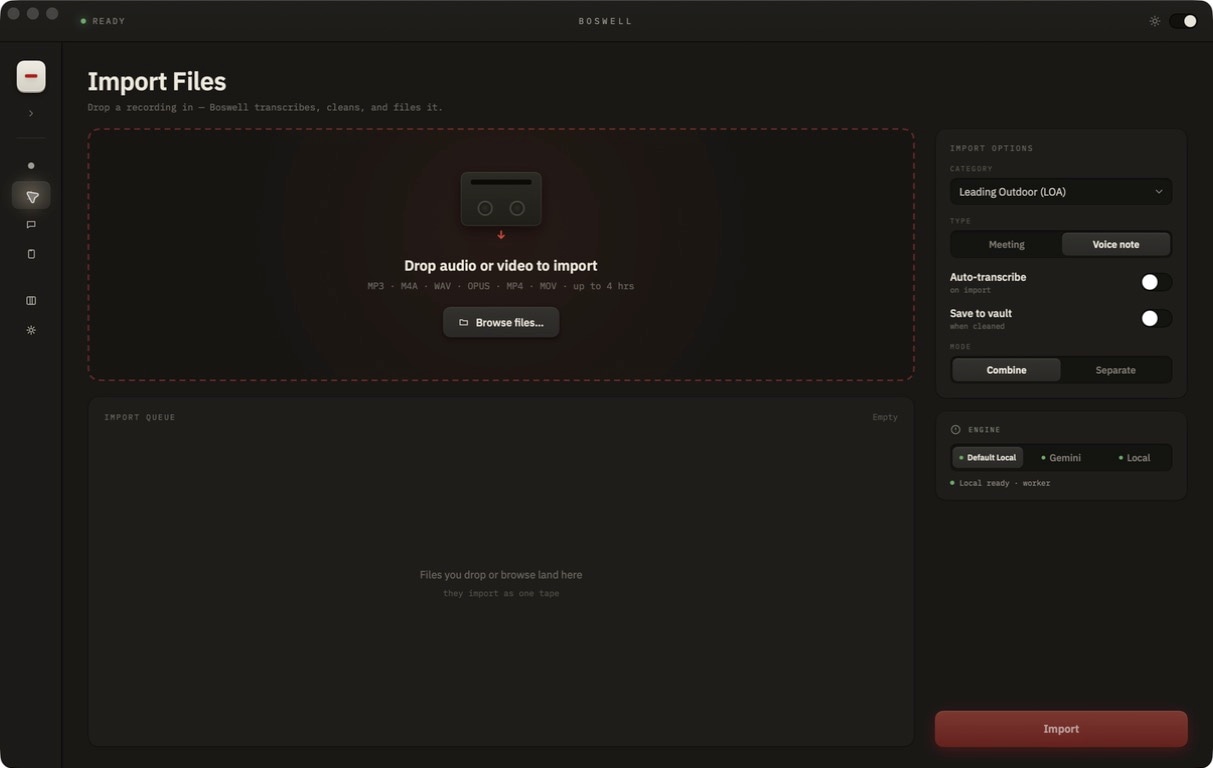The image size is (1213, 768).
Task: Click the sun theme icon in title bar
Action: click(1154, 21)
